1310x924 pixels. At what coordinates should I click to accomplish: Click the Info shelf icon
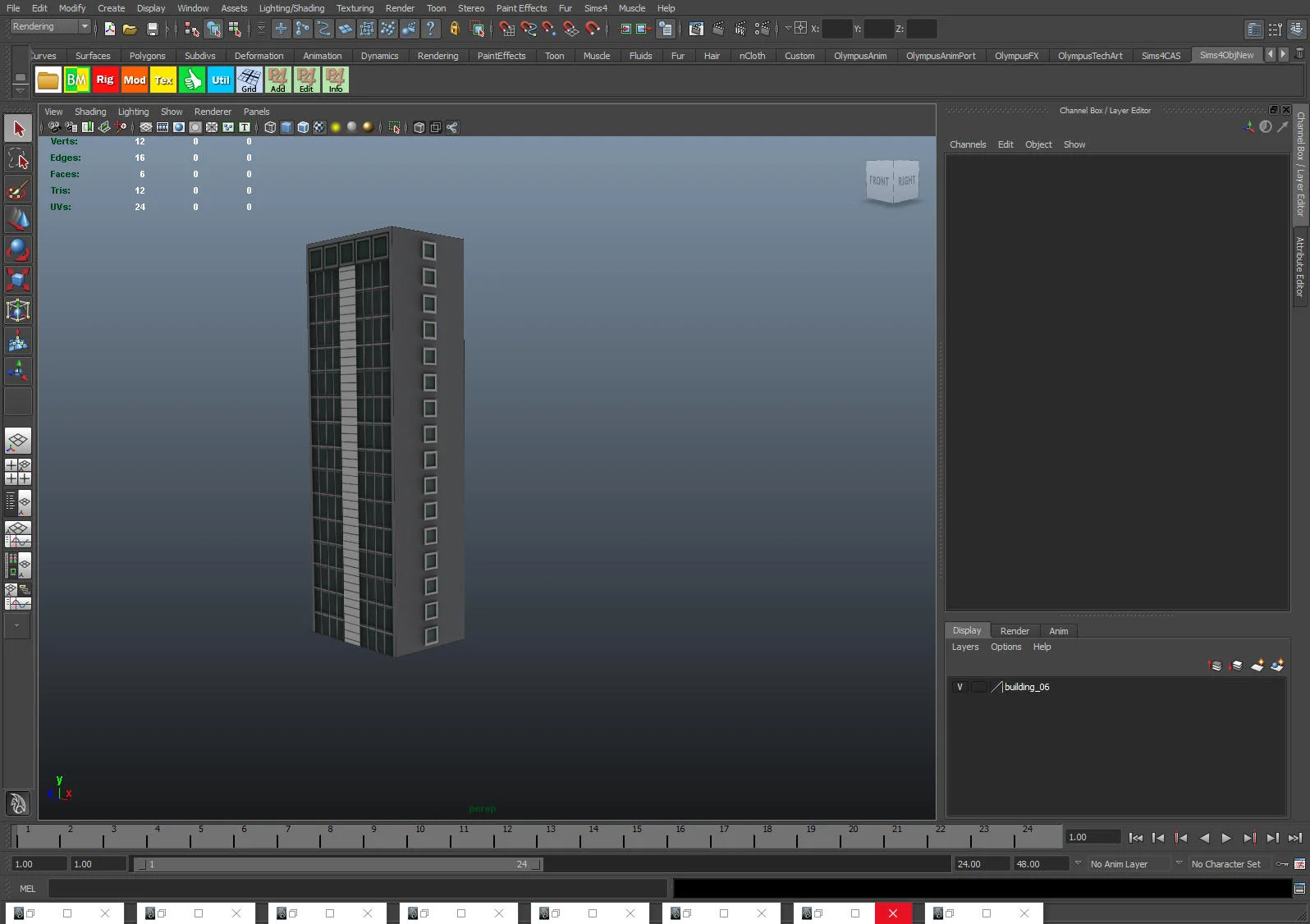point(336,80)
